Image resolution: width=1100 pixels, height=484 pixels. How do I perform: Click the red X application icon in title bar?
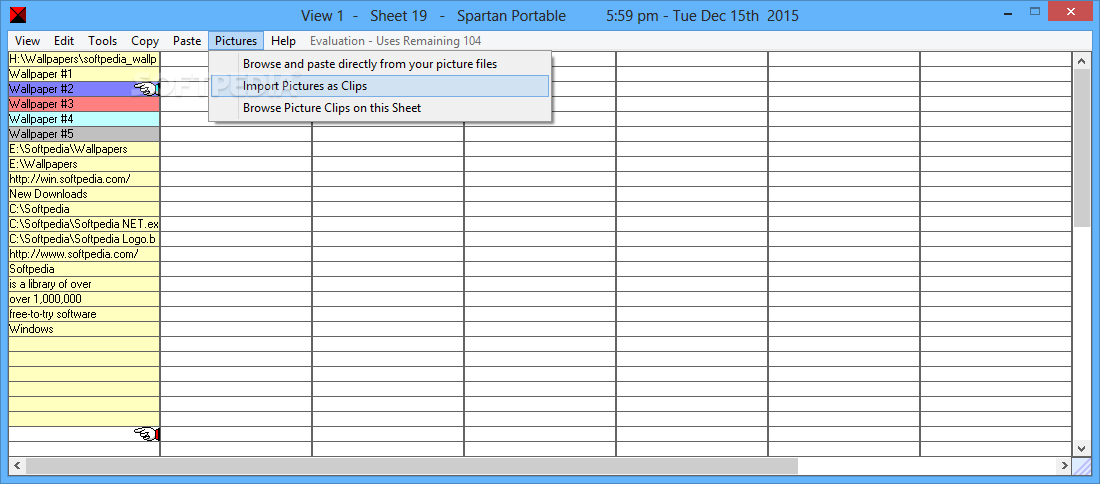19,14
